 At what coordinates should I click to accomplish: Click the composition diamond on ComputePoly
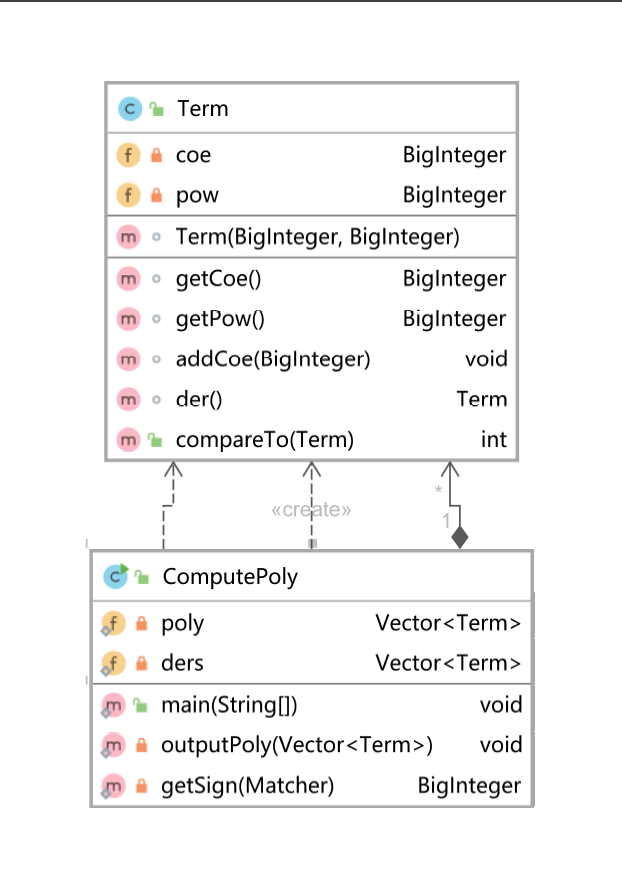click(x=459, y=538)
